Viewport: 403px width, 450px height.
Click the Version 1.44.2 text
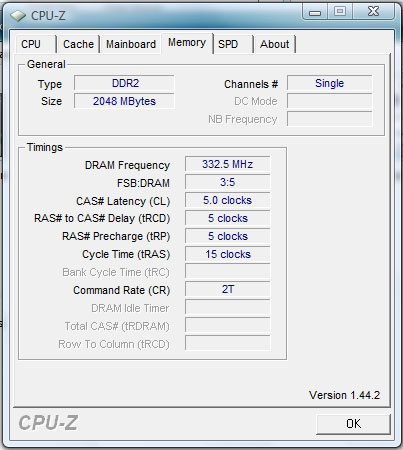344,395
